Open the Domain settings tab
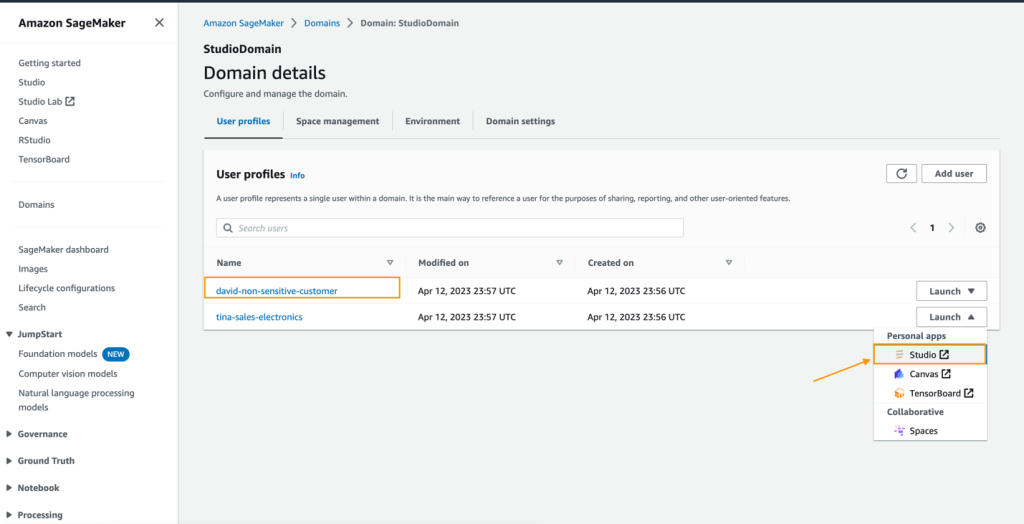 520,121
